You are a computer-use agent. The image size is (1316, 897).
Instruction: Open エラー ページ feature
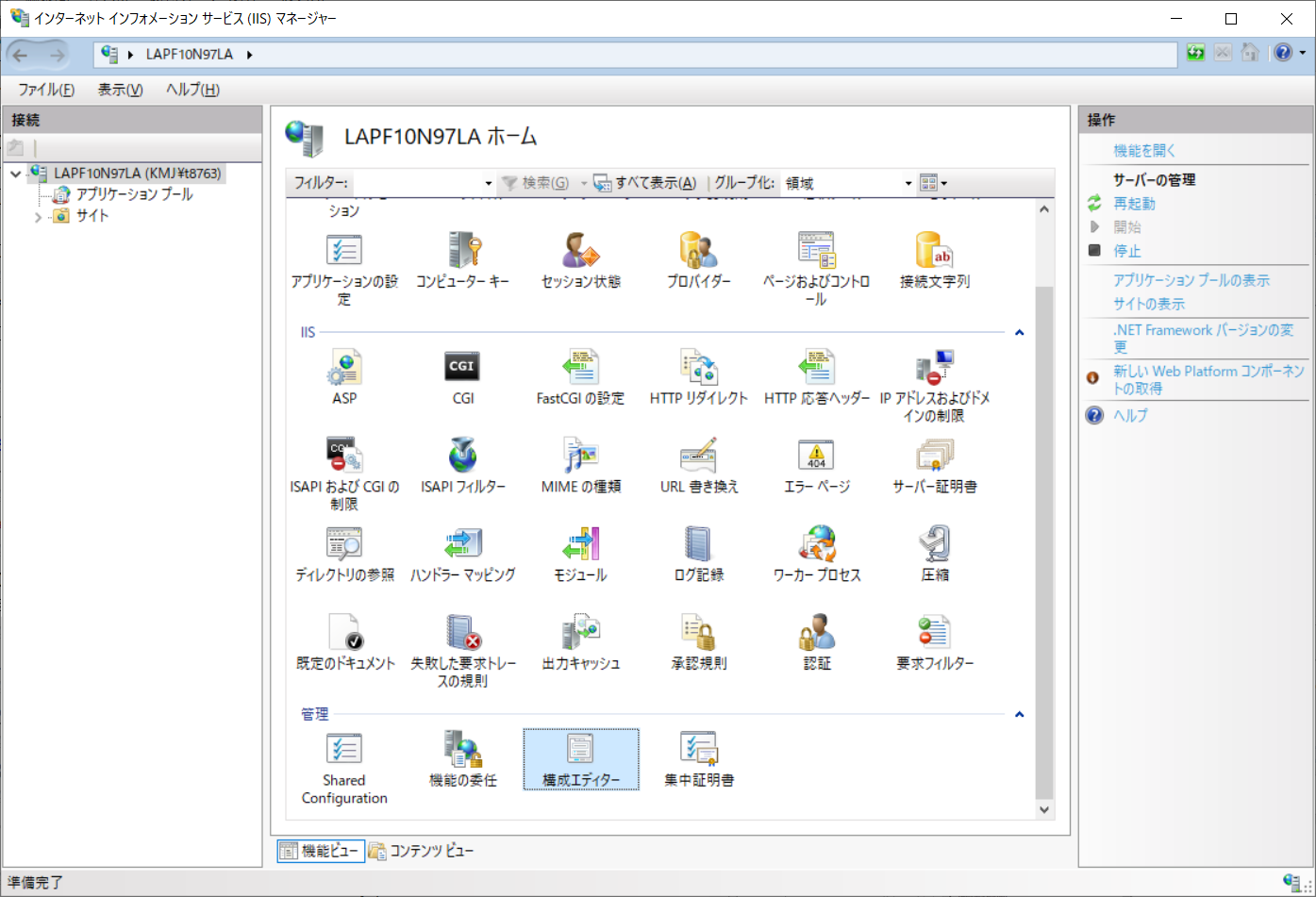[817, 466]
